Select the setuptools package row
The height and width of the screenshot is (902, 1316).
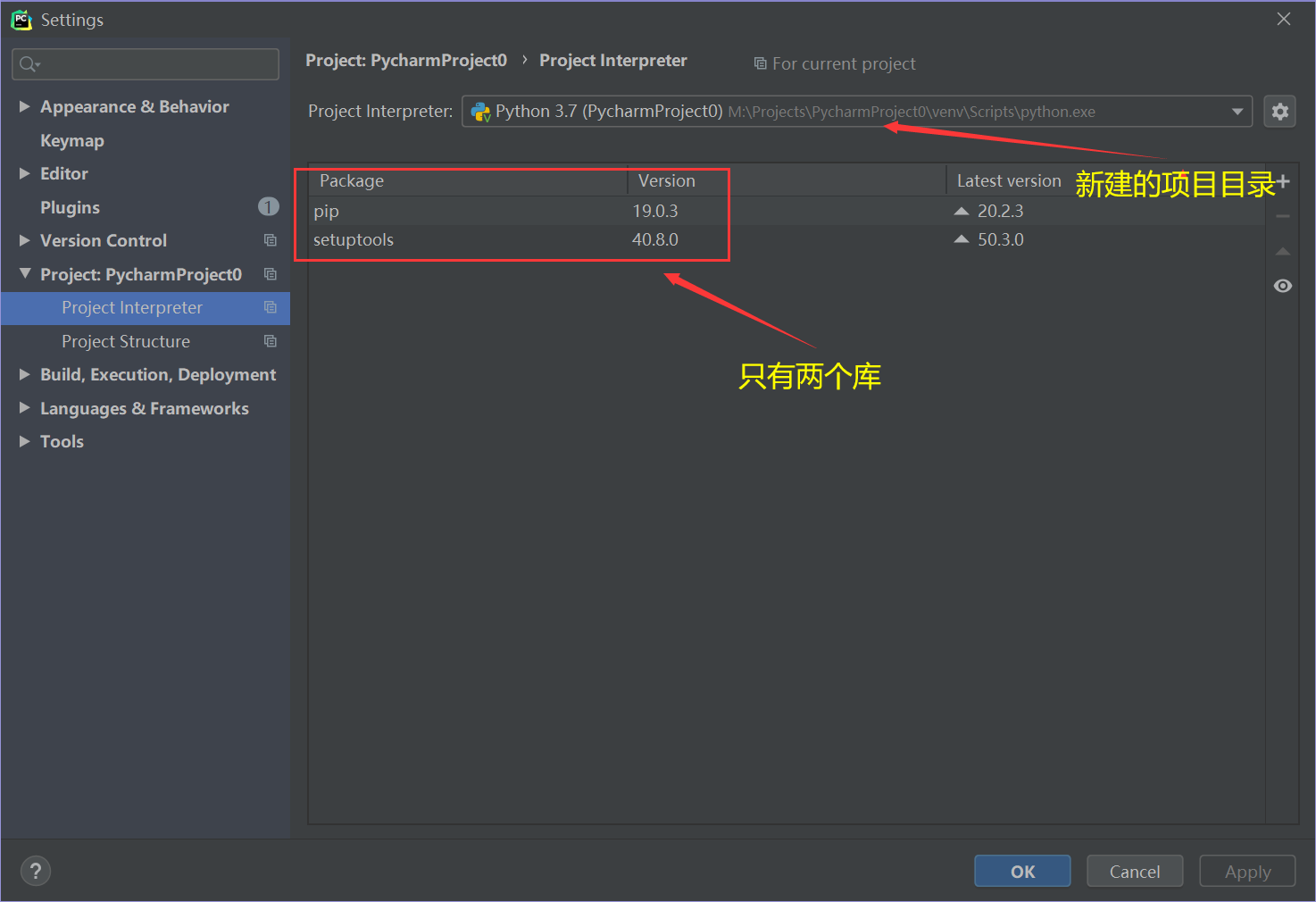(787, 239)
